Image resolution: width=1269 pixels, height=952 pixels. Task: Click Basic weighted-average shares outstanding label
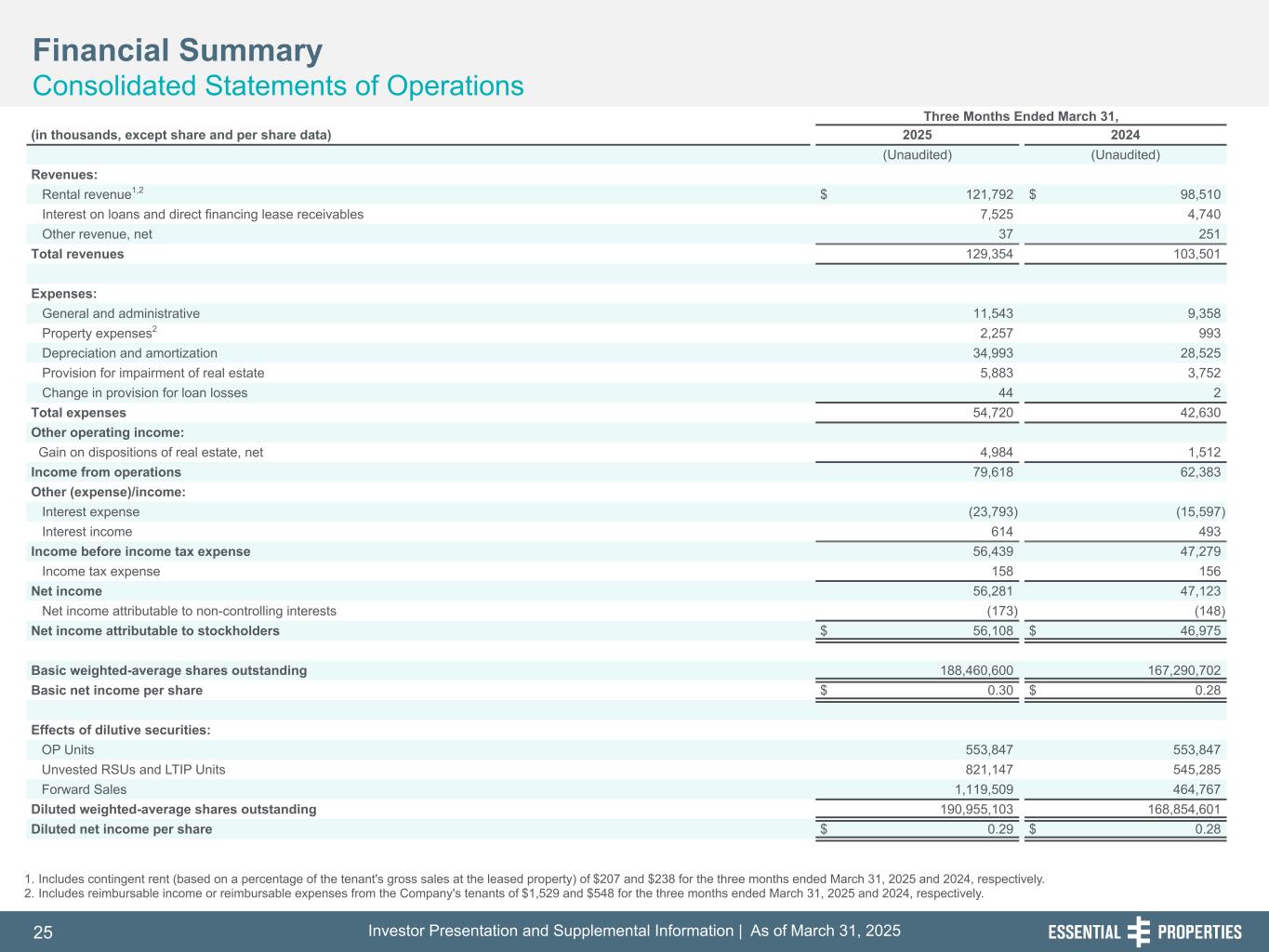(169, 670)
